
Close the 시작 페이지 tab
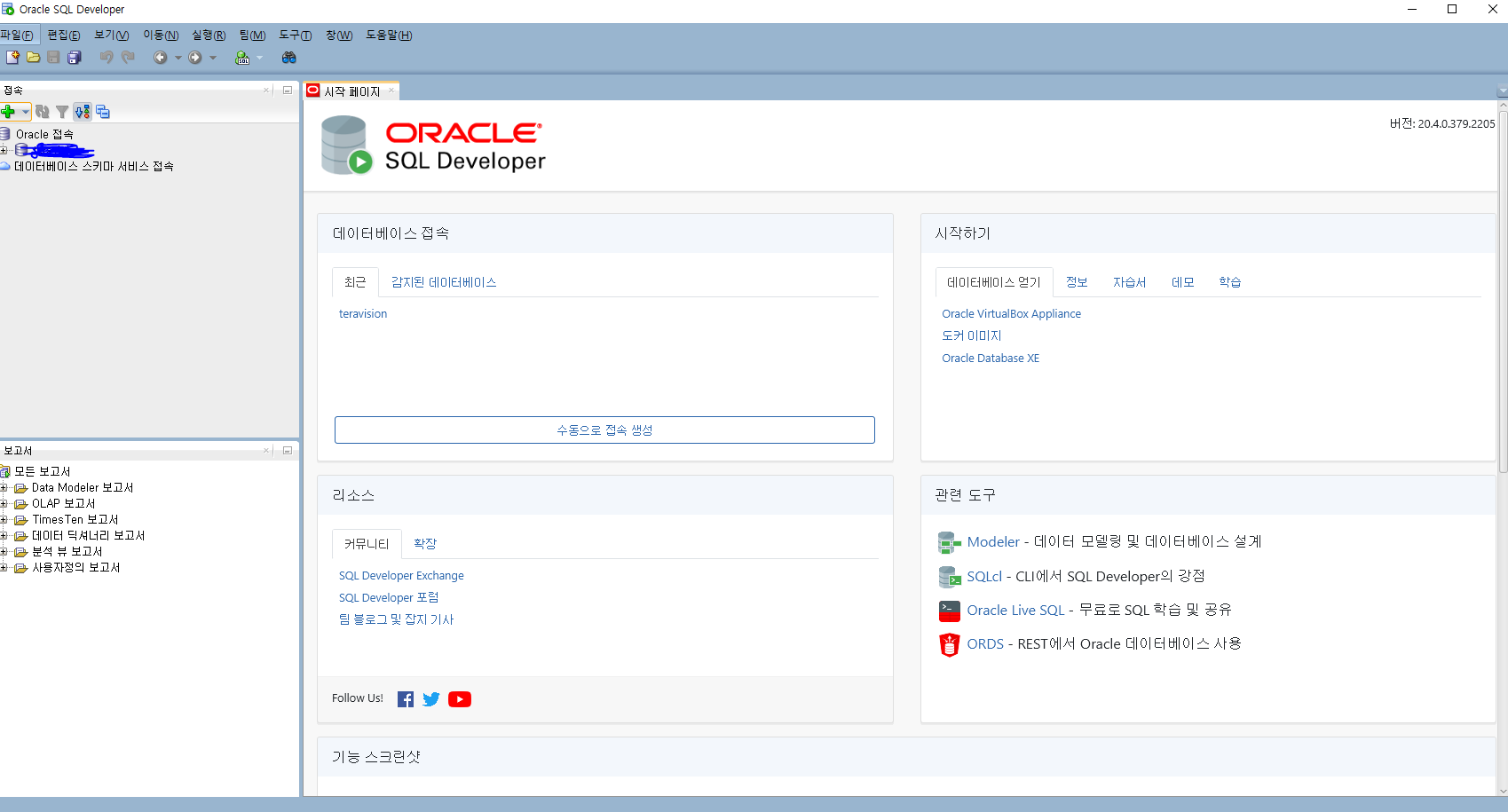pyautogui.click(x=391, y=91)
